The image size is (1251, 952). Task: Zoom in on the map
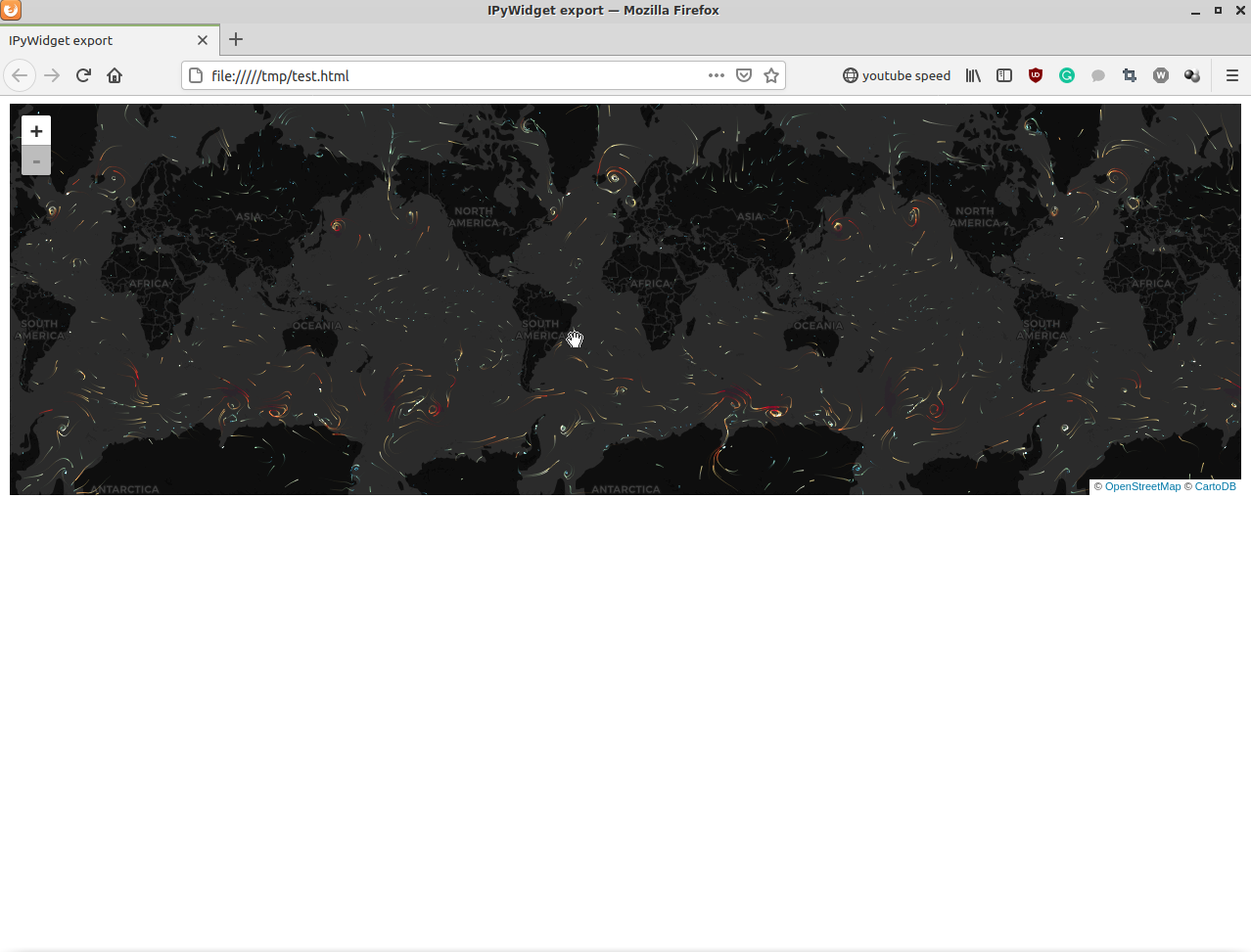36,130
